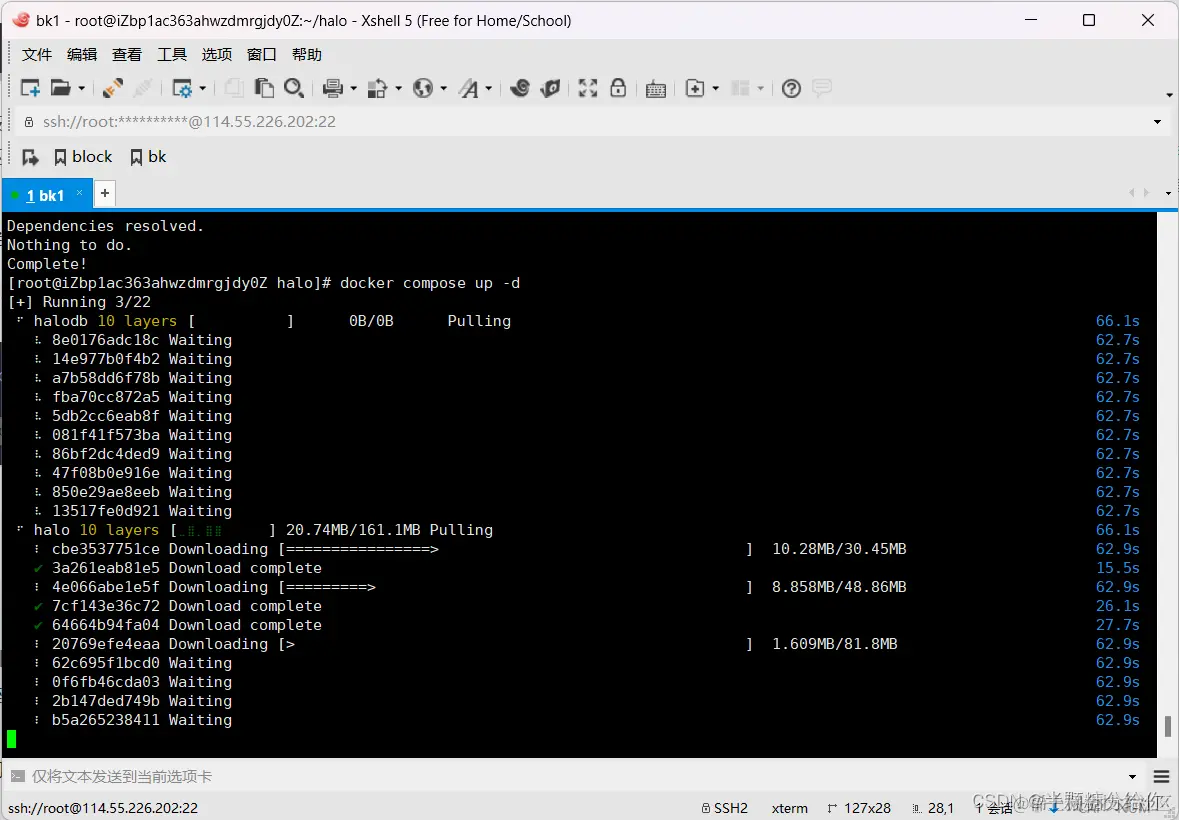The width and height of the screenshot is (1179, 820).
Task: Open the tab list dropdown arrow
Action: [1168, 193]
